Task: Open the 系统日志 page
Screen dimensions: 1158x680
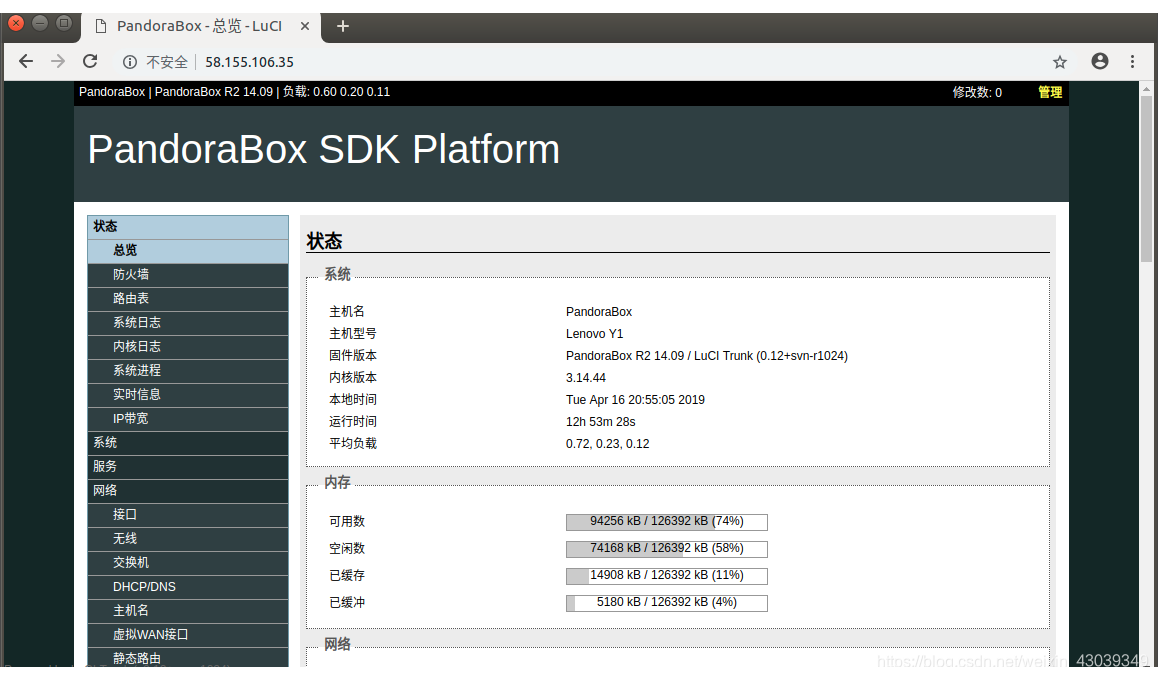Action: click(x=188, y=323)
